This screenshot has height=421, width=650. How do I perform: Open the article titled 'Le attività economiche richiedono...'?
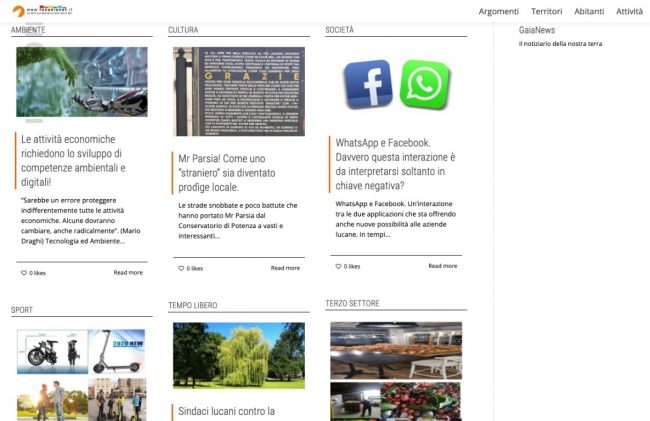73,160
